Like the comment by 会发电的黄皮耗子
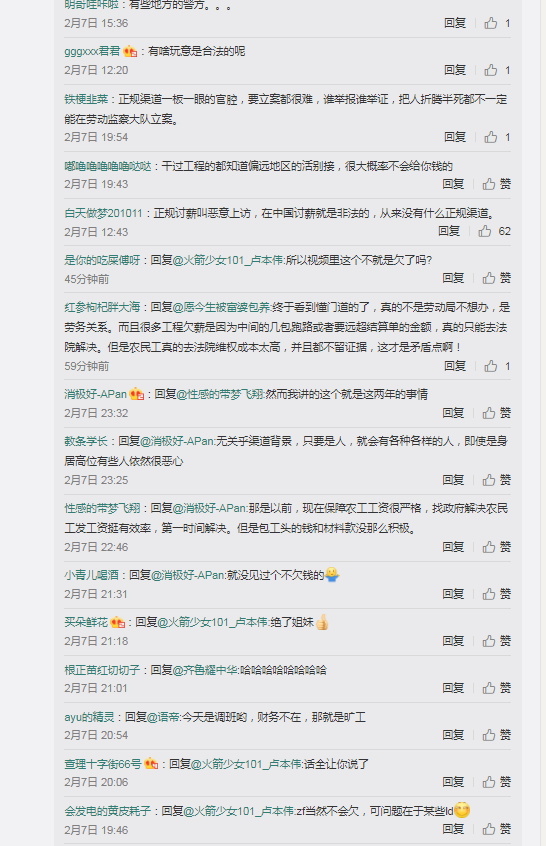 click(496, 829)
